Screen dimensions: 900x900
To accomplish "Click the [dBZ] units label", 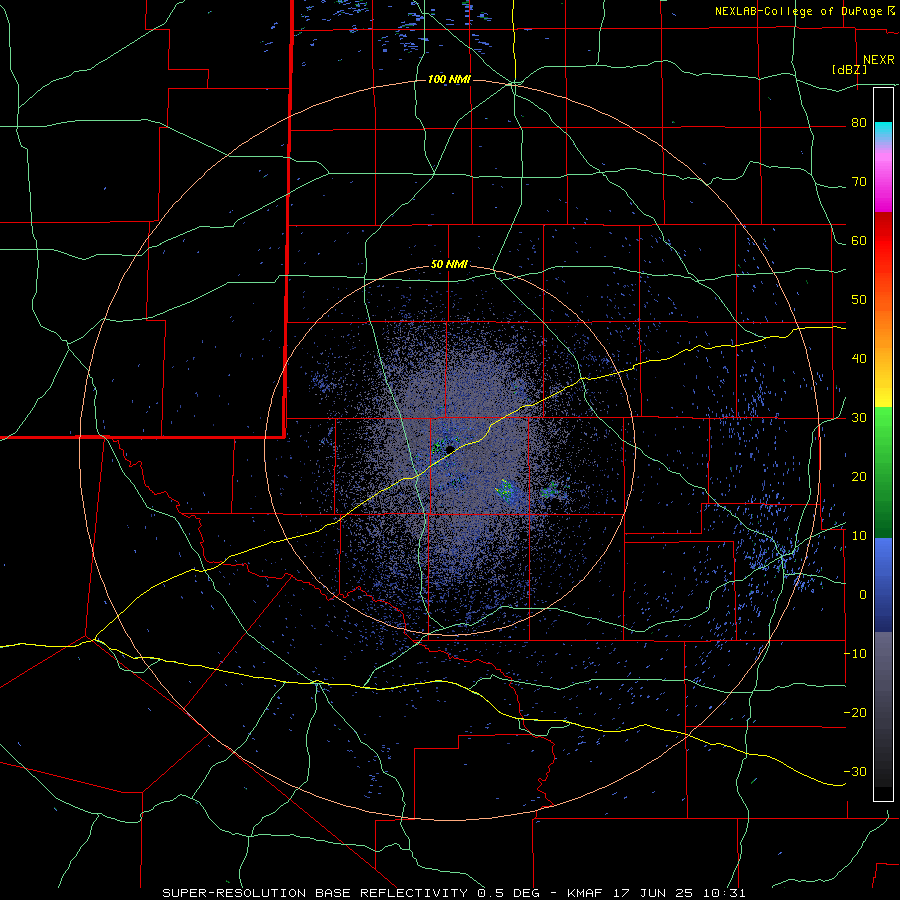I will click(x=849, y=70).
